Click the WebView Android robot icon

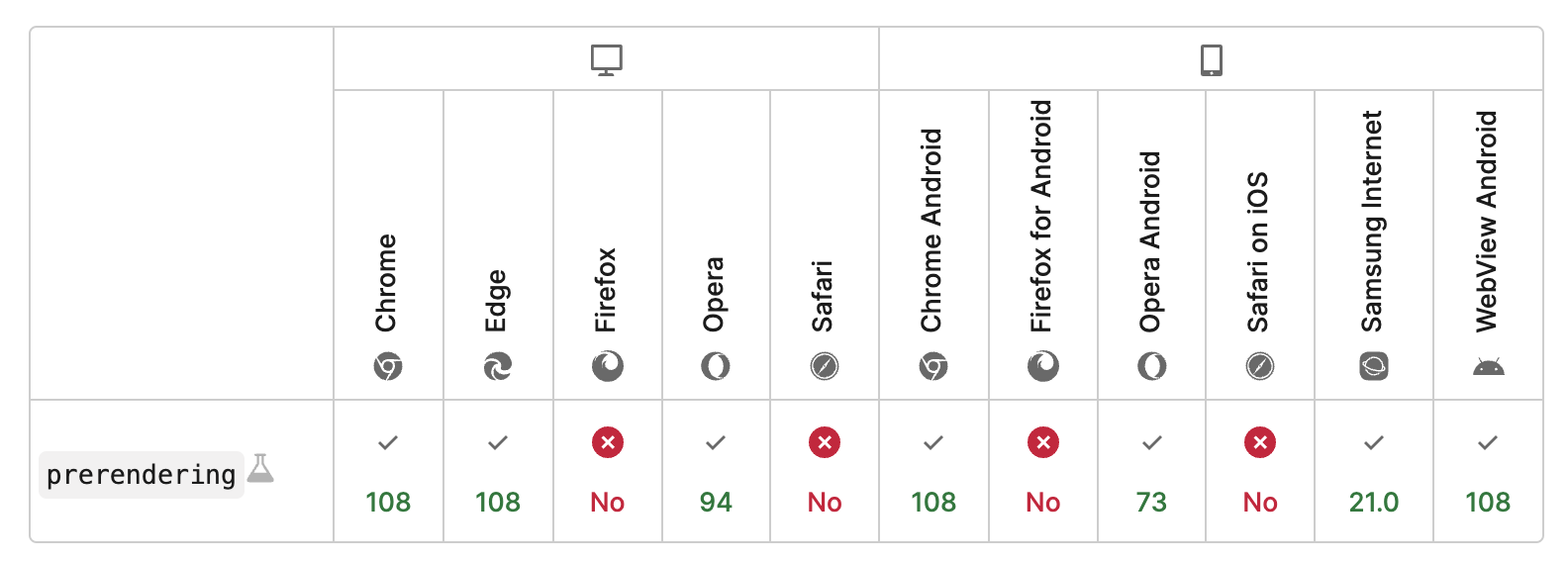coord(1488,367)
